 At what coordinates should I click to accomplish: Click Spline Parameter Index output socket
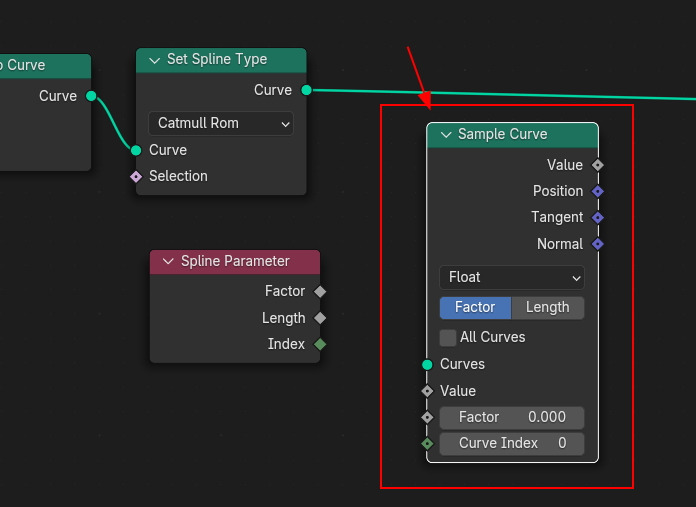click(x=320, y=344)
